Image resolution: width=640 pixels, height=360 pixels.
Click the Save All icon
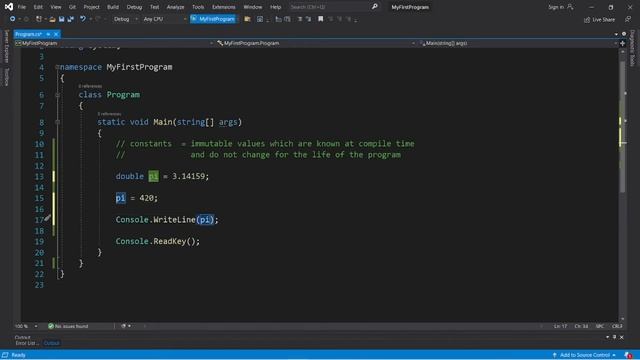tap(71, 19)
